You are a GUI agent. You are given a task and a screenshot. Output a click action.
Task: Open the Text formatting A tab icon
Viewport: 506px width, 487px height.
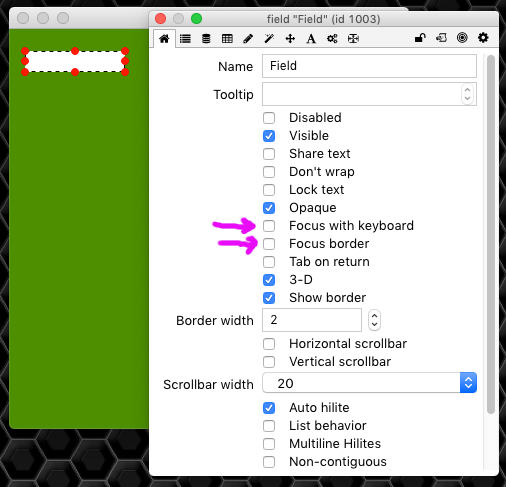tap(311, 39)
